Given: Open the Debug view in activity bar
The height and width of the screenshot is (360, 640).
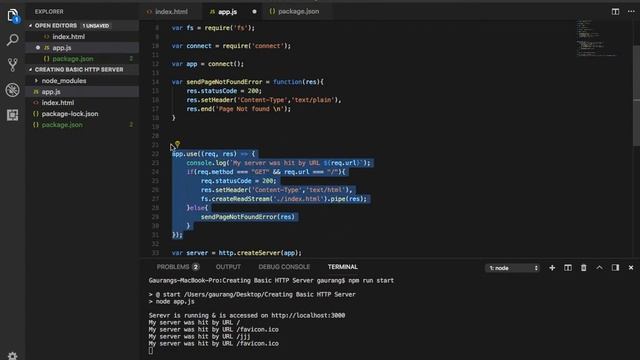Looking at the screenshot, I should coord(13,90).
